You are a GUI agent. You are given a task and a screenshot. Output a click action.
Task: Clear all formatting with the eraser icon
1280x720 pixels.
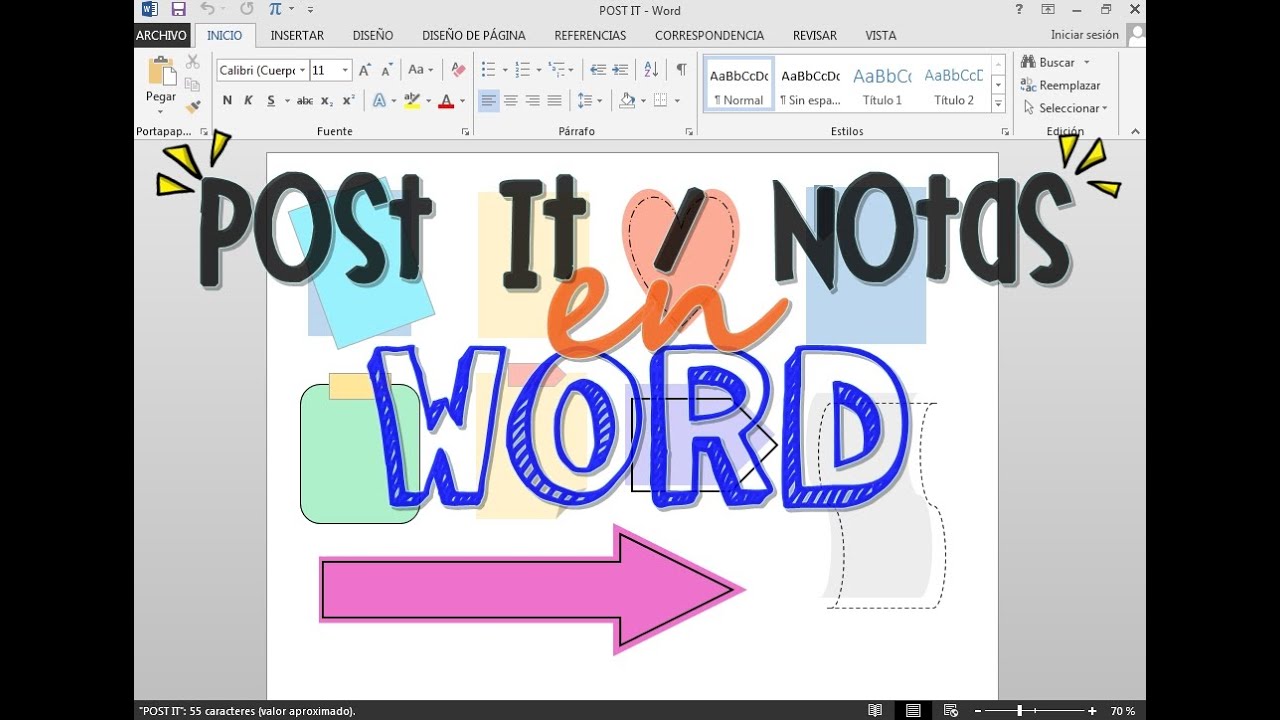coord(458,70)
